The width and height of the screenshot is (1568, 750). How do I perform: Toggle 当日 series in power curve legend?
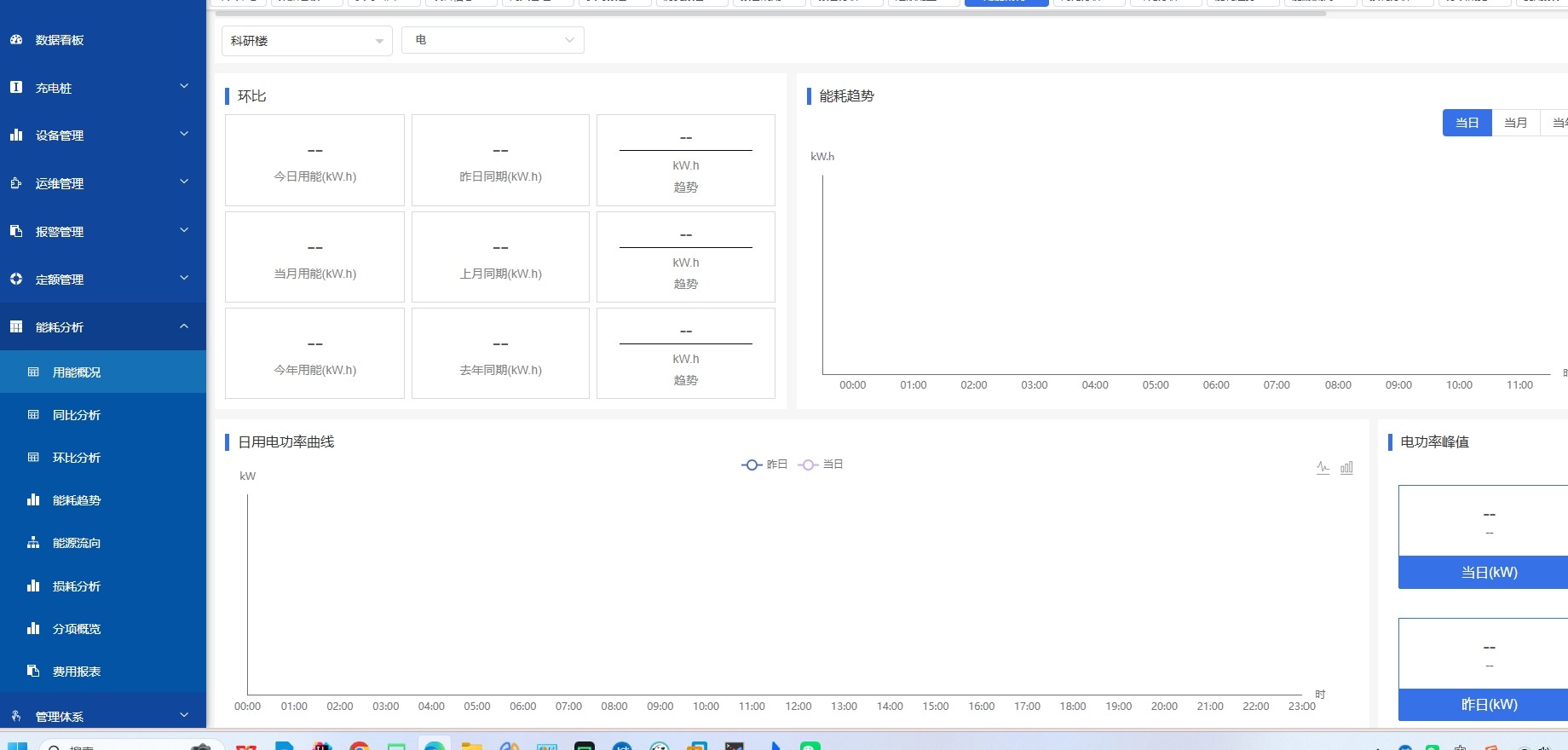click(x=821, y=464)
